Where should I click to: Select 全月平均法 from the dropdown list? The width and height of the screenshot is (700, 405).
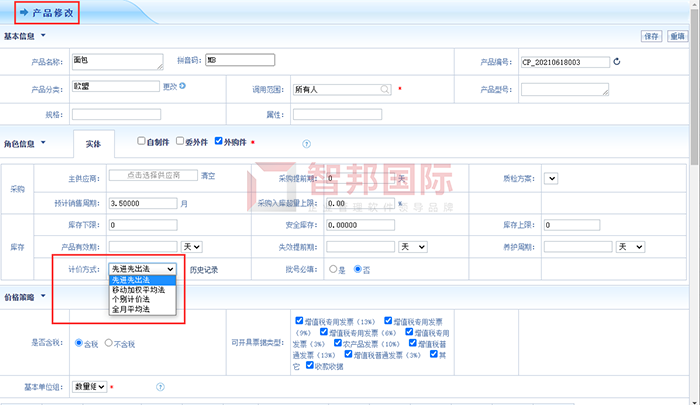131,310
